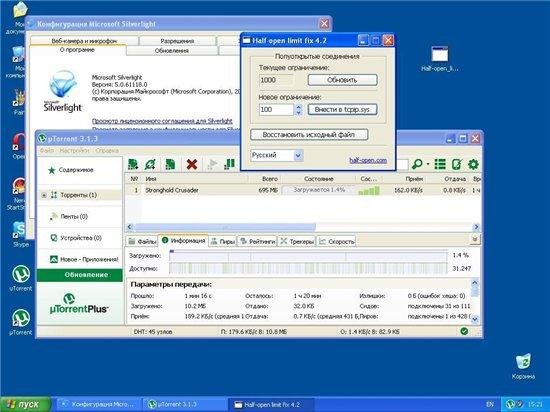550x412 pixels.
Task: Click the пуск Start button
Action: coord(25,404)
